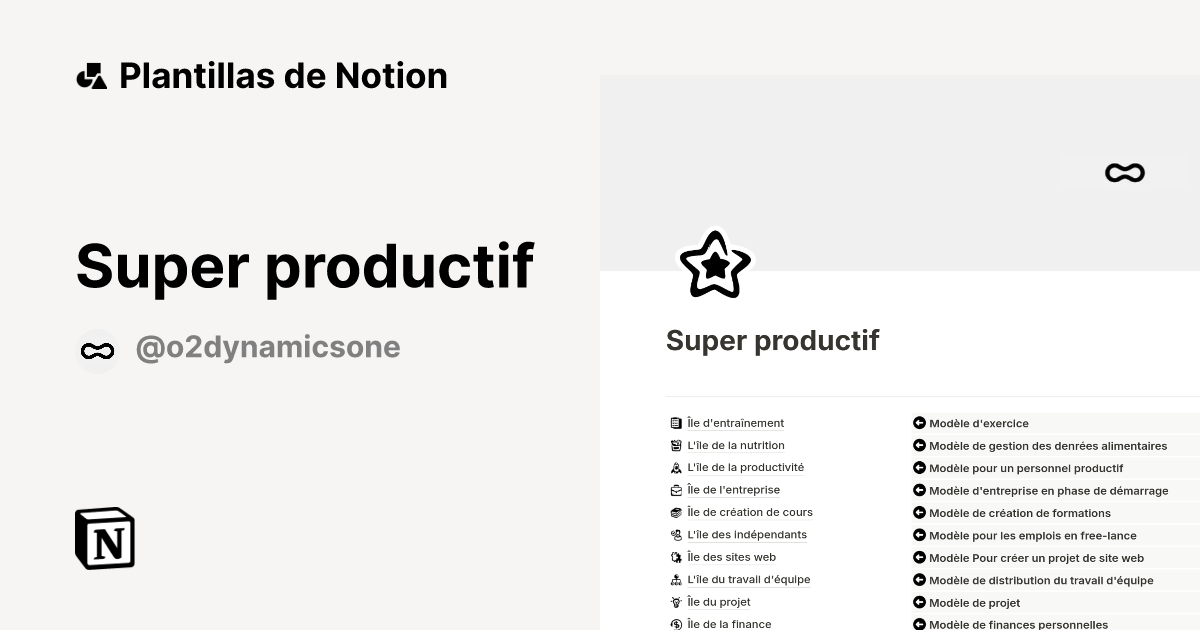Viewport: 1200px width, 630px height.
Task: Open Modèle de gestion des denrées alimentaires
Action: click(1049, 445)
